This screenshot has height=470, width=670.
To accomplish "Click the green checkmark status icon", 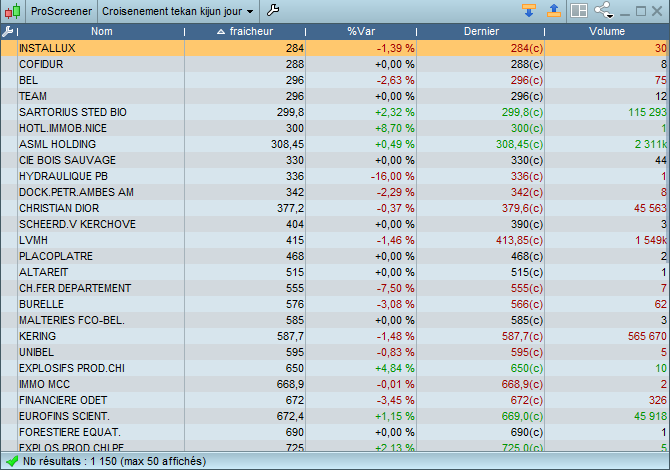I will (x=12, y=461).
